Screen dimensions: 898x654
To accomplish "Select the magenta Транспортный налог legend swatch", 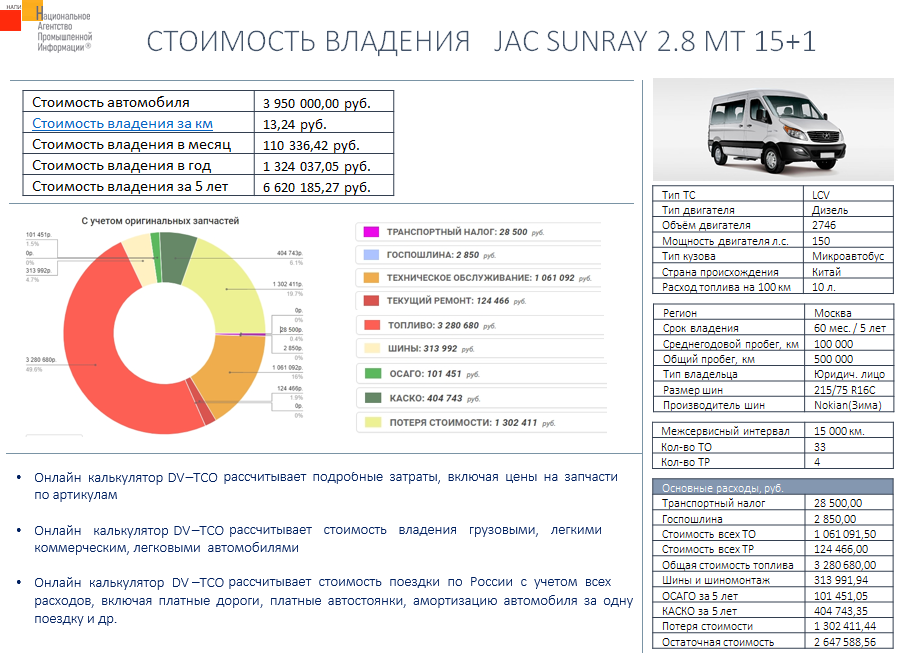I will (x=371, y=232).
